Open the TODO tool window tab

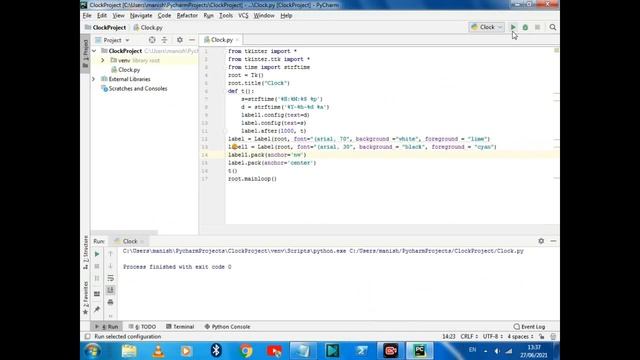tap(142, 327)
